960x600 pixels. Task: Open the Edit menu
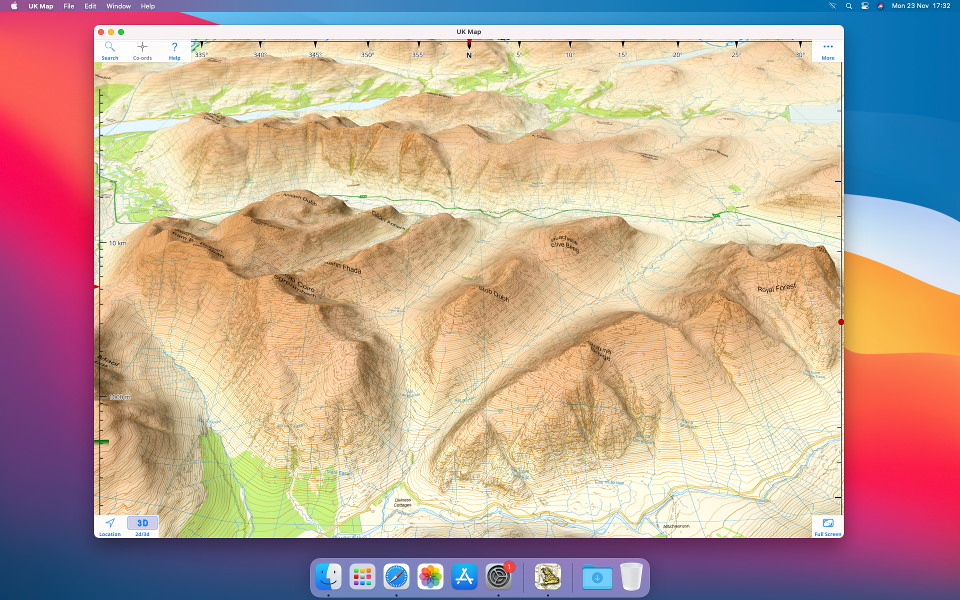click(89, 6)
